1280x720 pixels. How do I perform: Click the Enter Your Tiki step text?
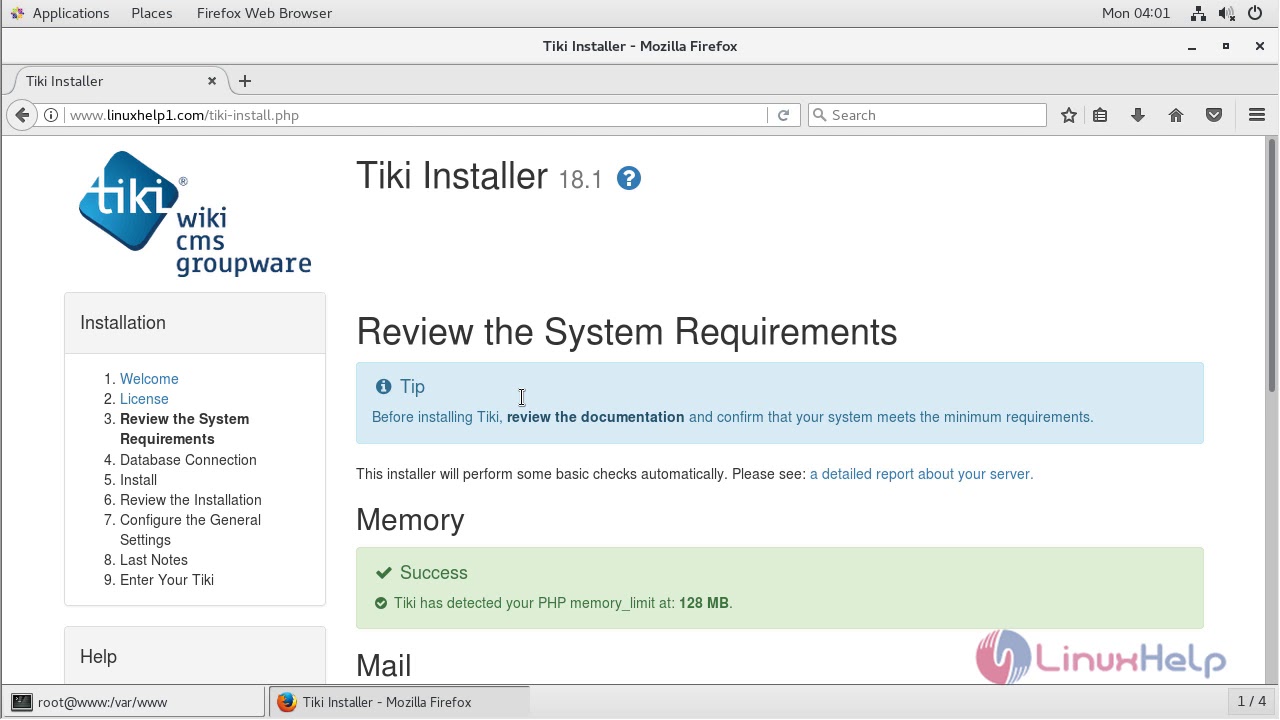(x=167, y=580)
